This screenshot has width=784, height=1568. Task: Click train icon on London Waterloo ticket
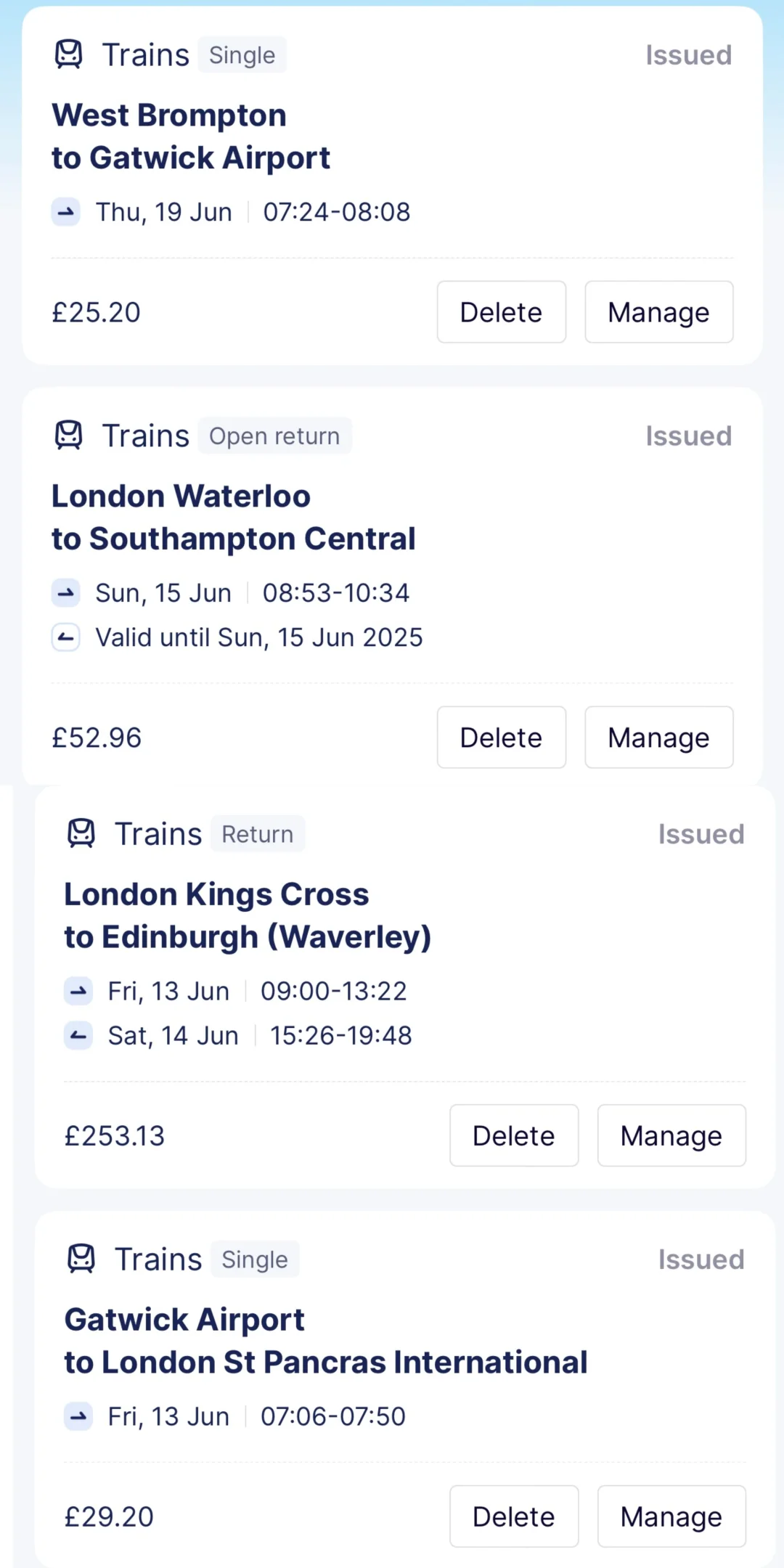[69, 436]
